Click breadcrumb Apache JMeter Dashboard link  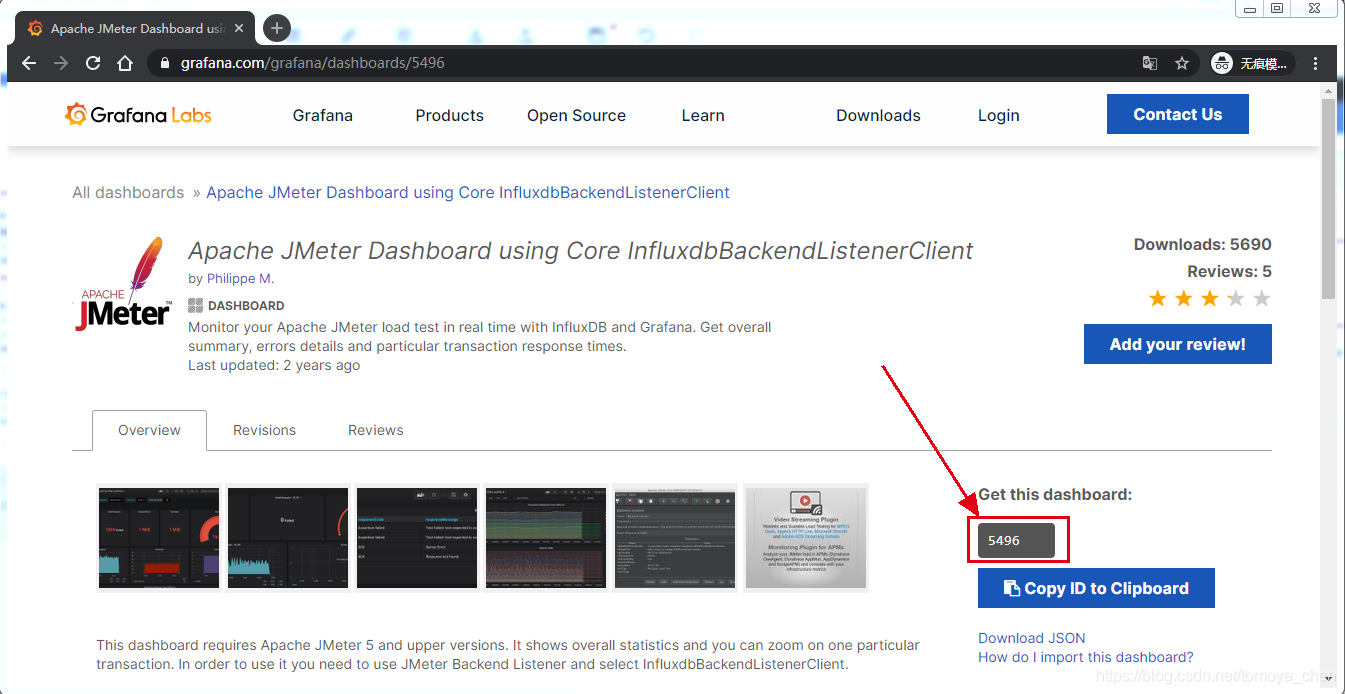coord(468,192)
